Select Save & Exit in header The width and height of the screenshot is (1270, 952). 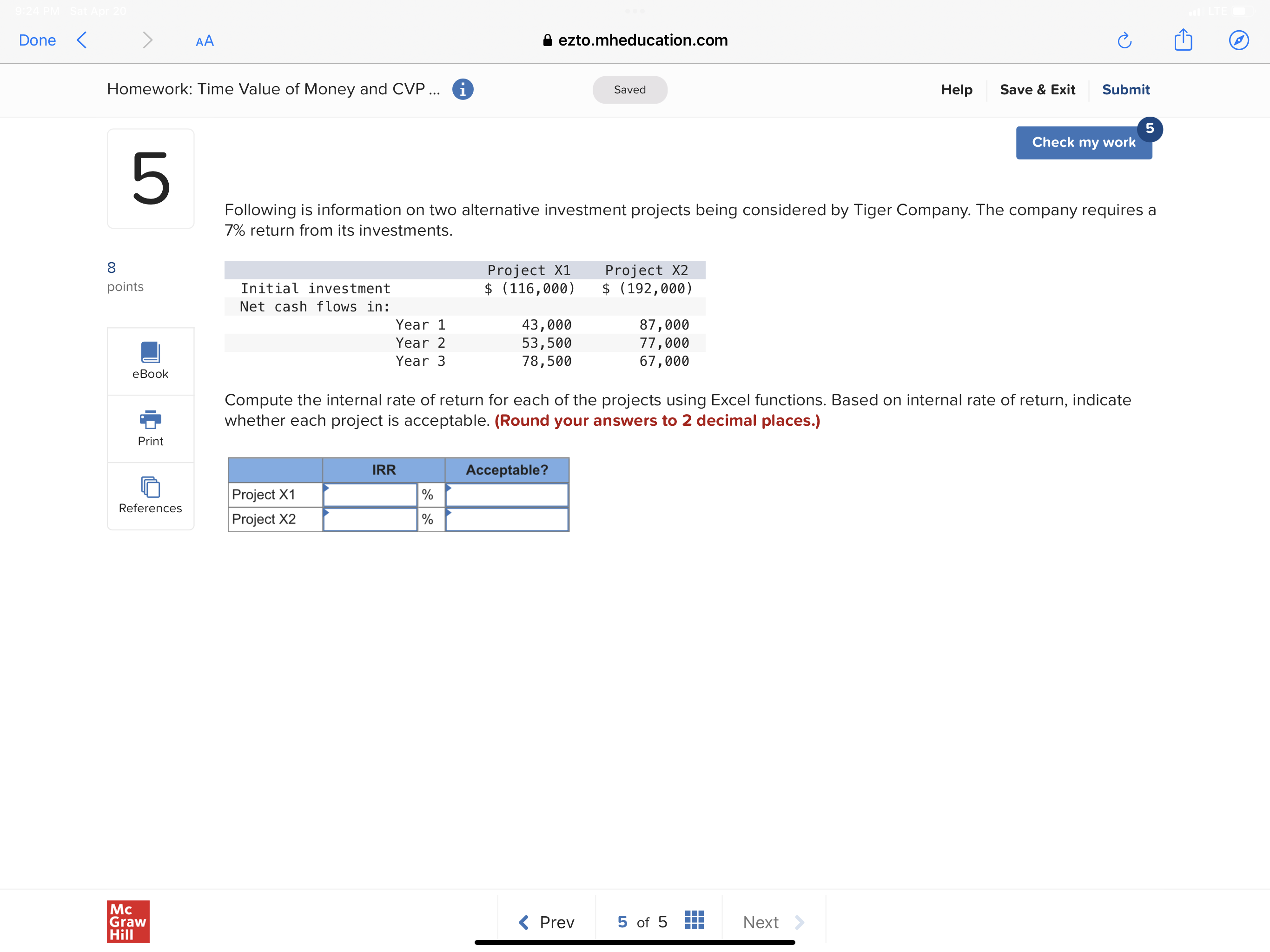pos(1037,90)
